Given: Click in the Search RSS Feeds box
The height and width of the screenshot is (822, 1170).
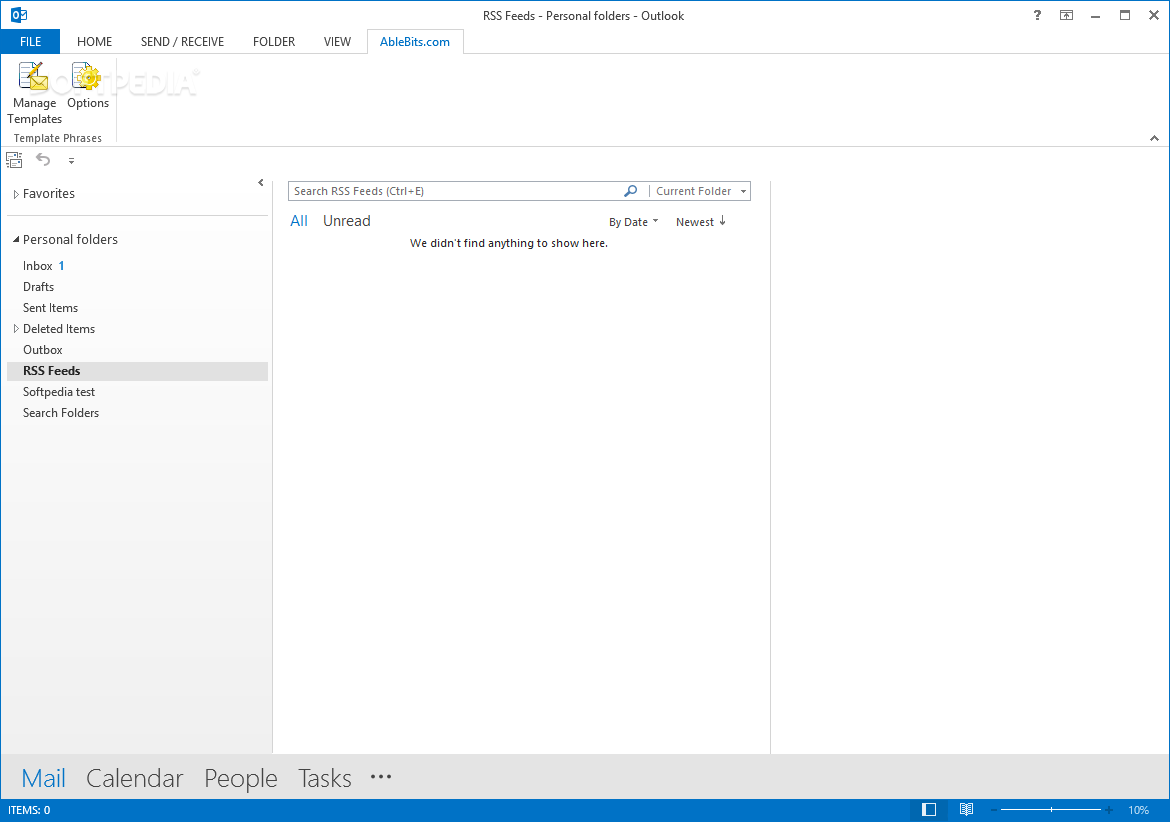Looking at the screenshot, I should pyautogui.click(x=455, y=191).
